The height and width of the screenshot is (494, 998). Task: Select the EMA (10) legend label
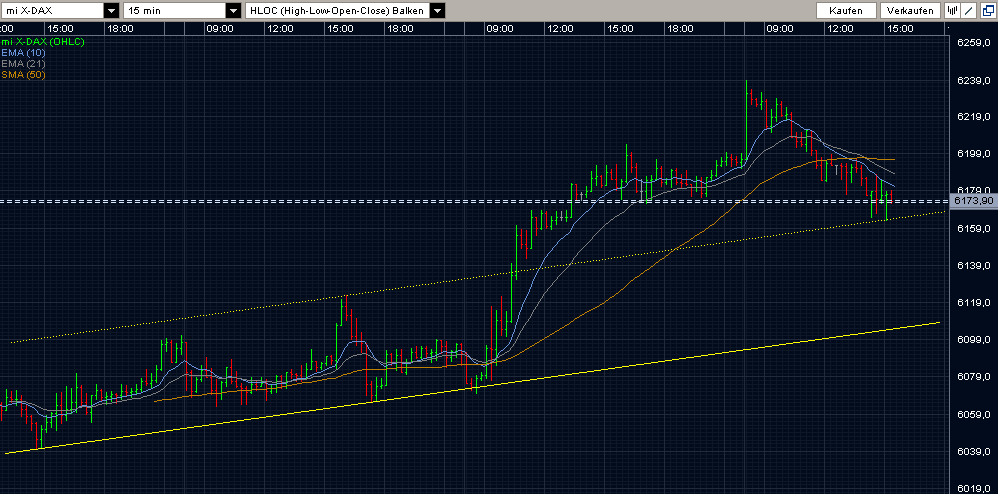(x=24, y=52)
